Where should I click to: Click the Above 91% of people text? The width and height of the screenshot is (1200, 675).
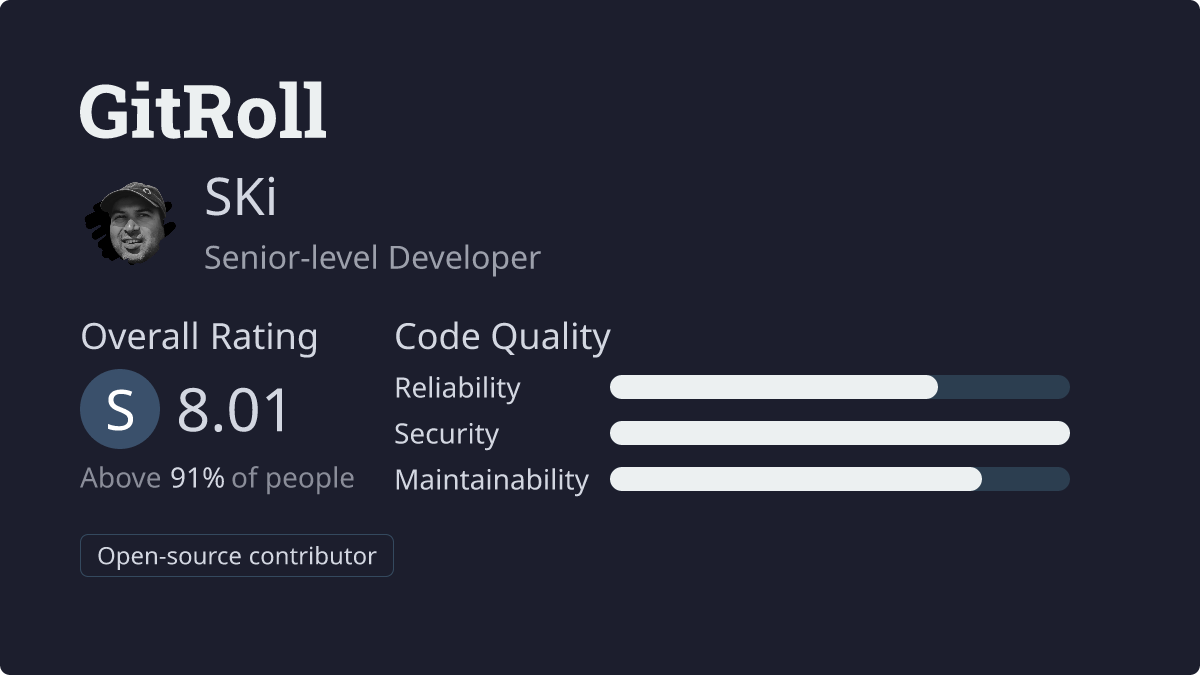coord(217,478)
